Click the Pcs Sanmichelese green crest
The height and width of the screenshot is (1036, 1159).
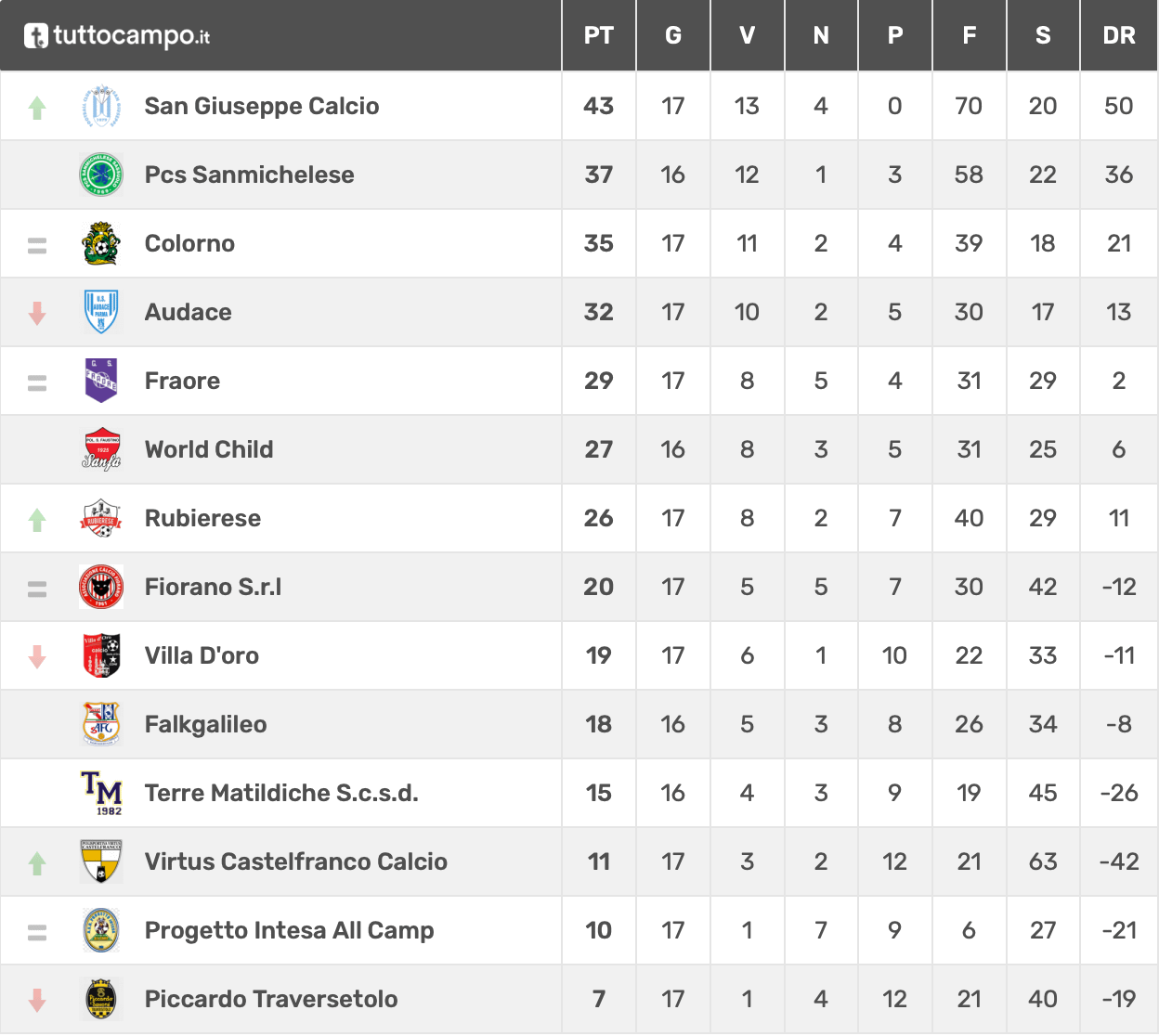[101, 175]
